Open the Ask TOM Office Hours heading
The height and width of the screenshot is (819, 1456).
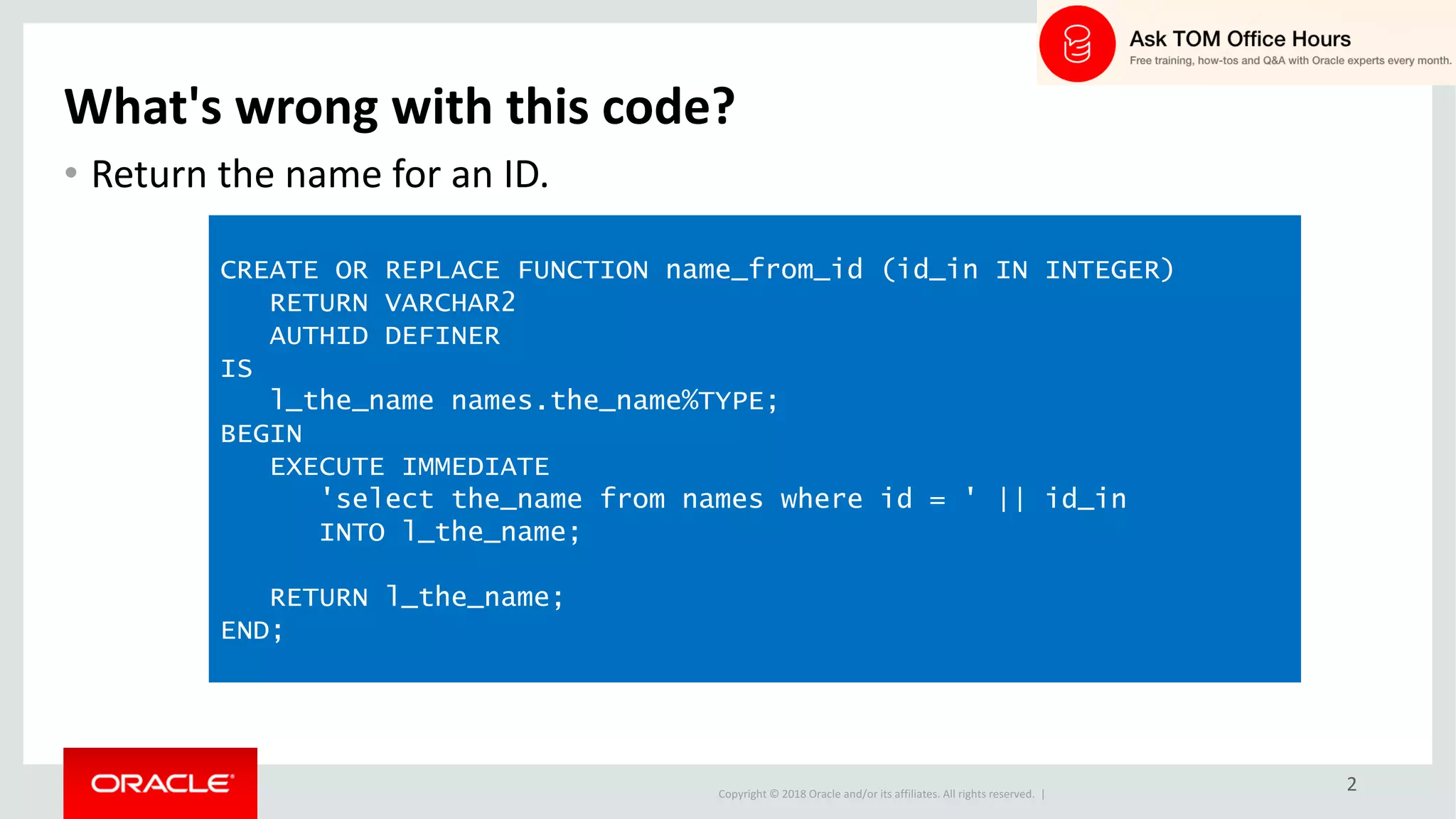click(1239, 38)
